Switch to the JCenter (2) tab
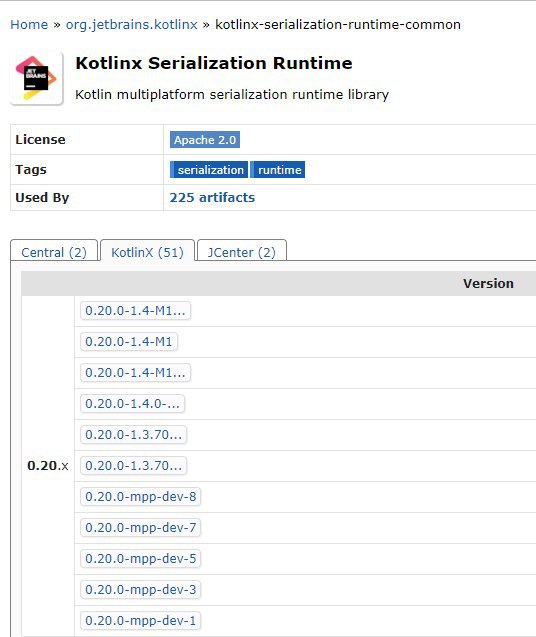 [242, 252]
